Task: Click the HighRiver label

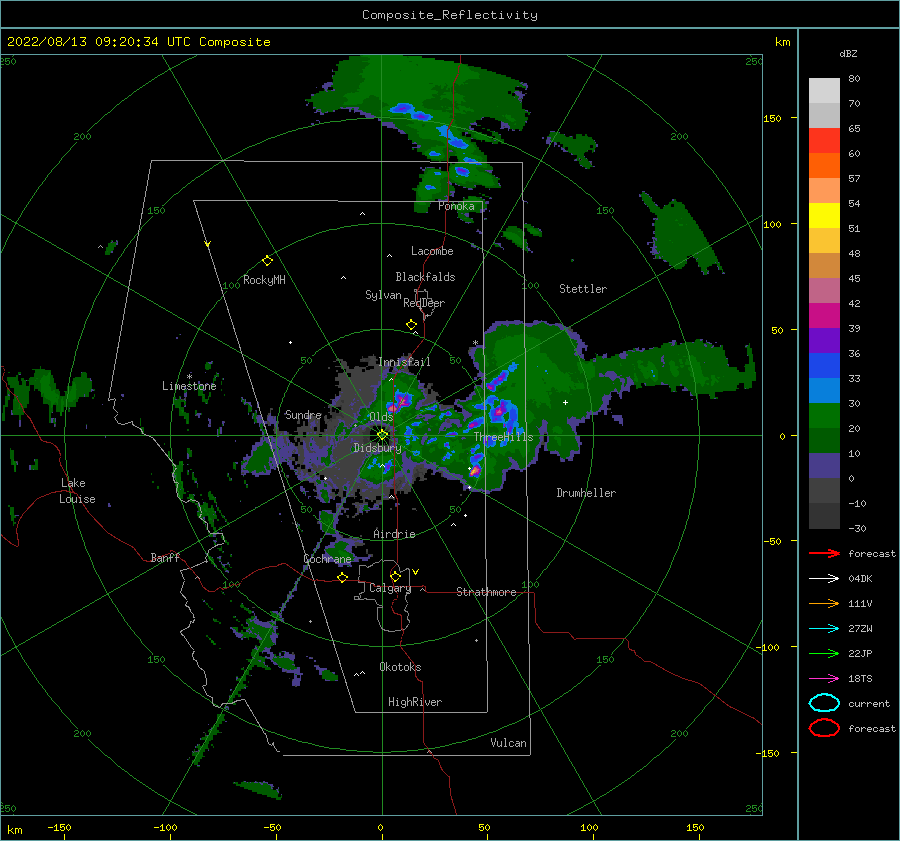Action: [x=415, y=702]
